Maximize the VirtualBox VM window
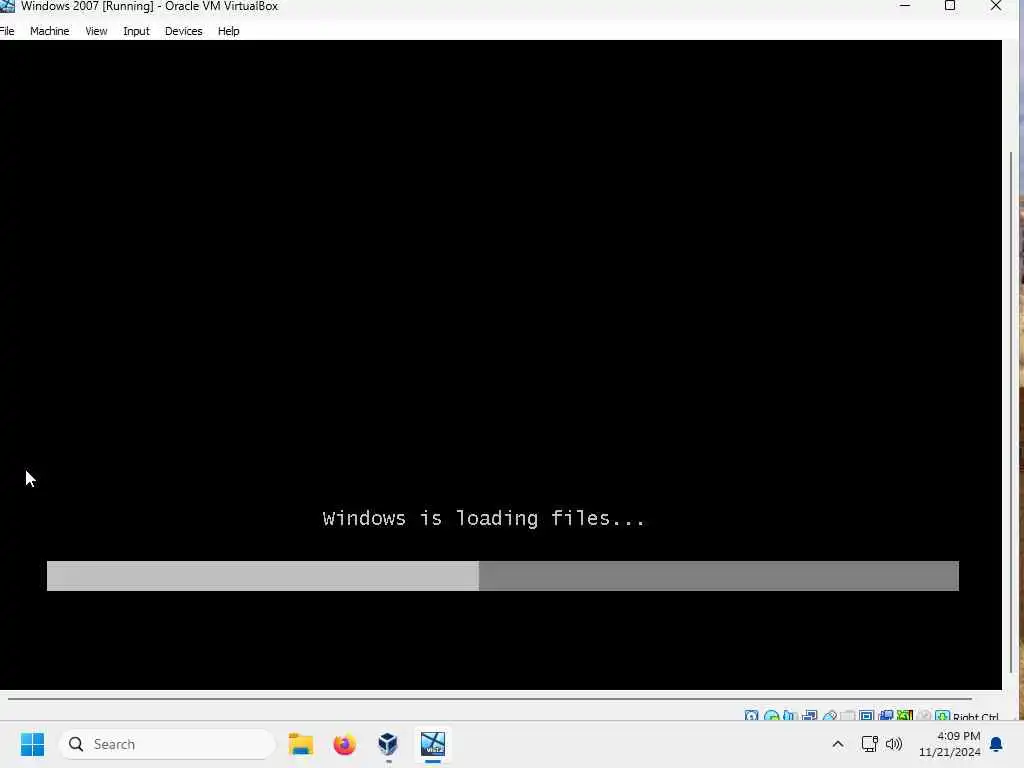1024x768 pixels. (x=950, y=6)
